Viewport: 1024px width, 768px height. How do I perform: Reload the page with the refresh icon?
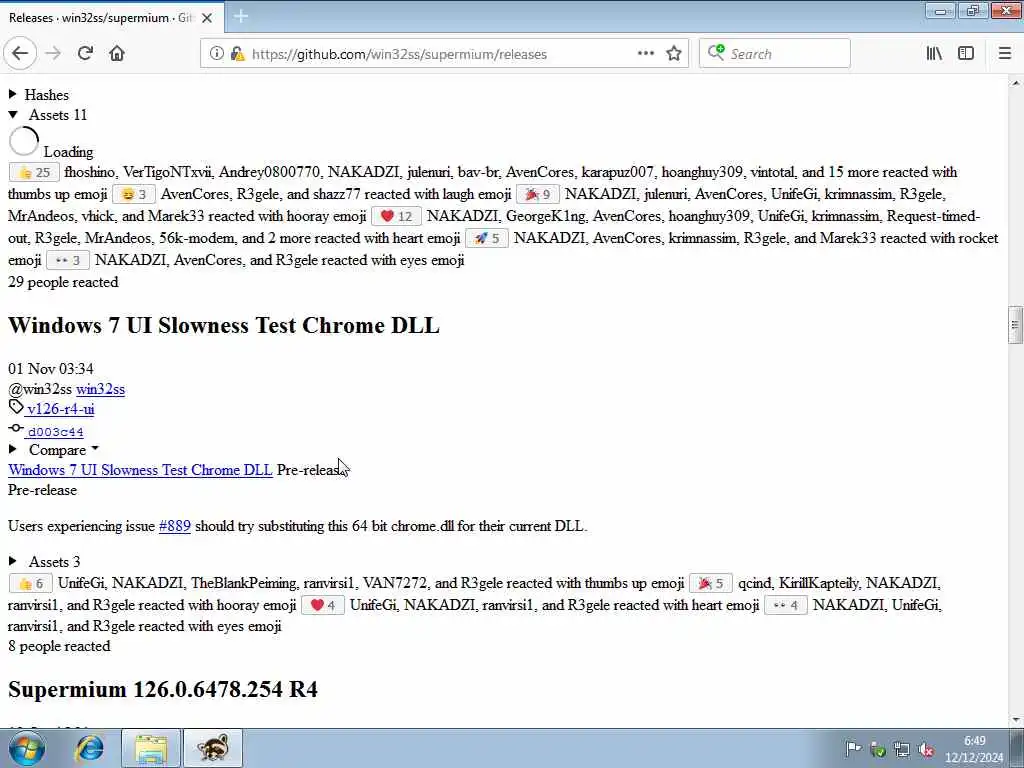85,54
